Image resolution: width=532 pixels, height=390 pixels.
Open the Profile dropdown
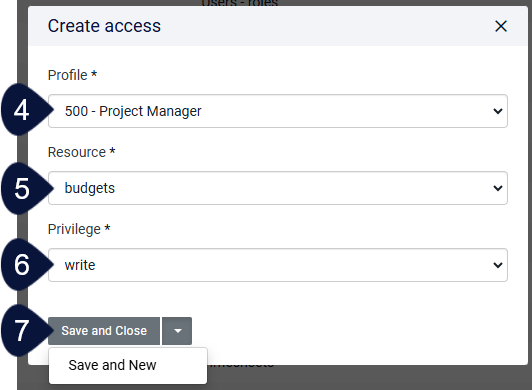278,111
